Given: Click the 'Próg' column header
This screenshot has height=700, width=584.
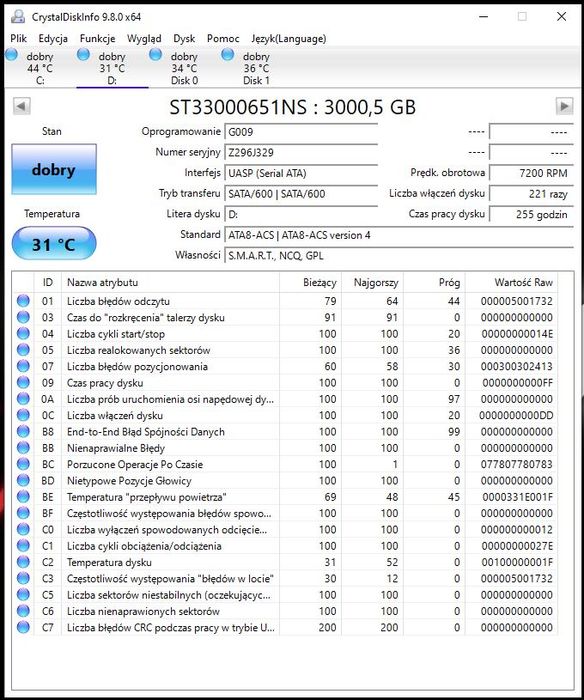Looking at the screenshot, I should (434, 283).
